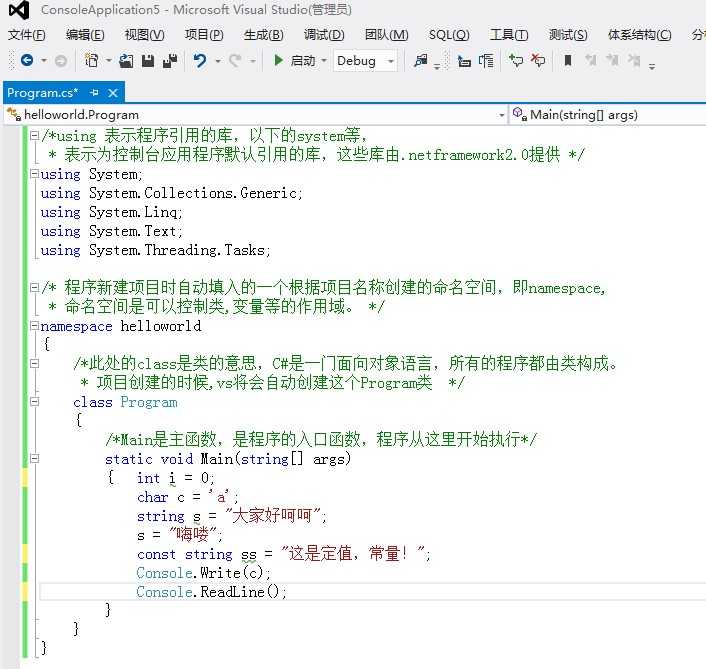
Task: Open the 文件(F) menu
Action: pyautogui.click(x=27, y=35)
